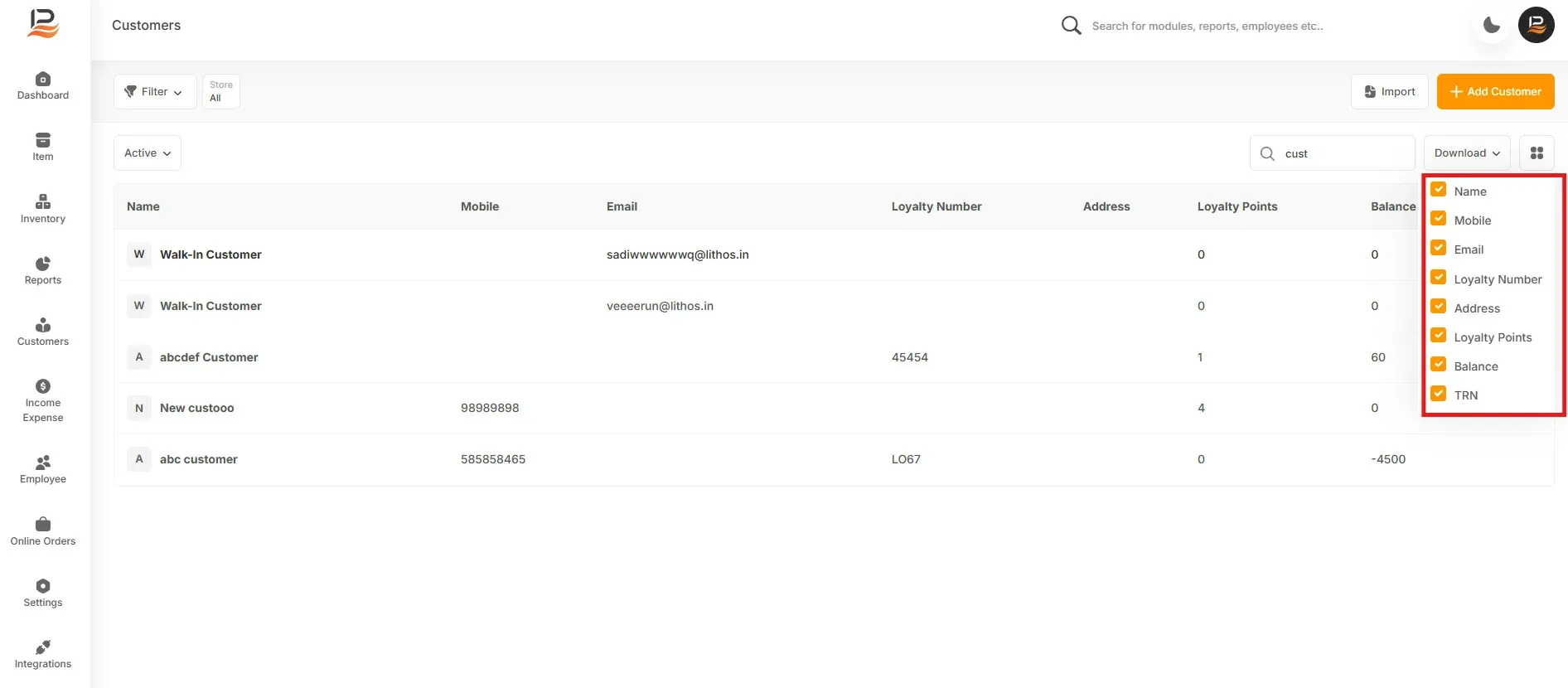
Task: Click the Address column header
Action: click(1106, 206)
